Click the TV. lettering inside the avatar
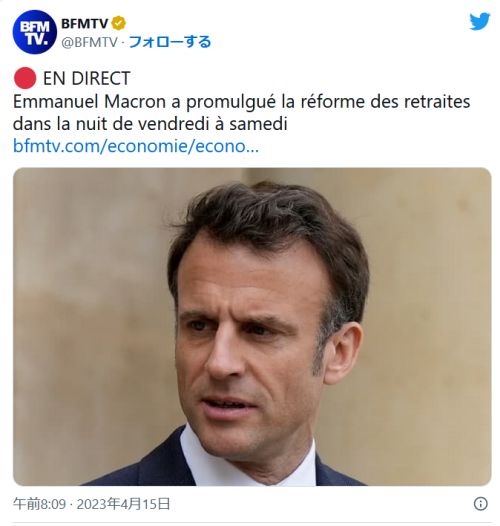The image size is (500, 526). click(36, 40)
